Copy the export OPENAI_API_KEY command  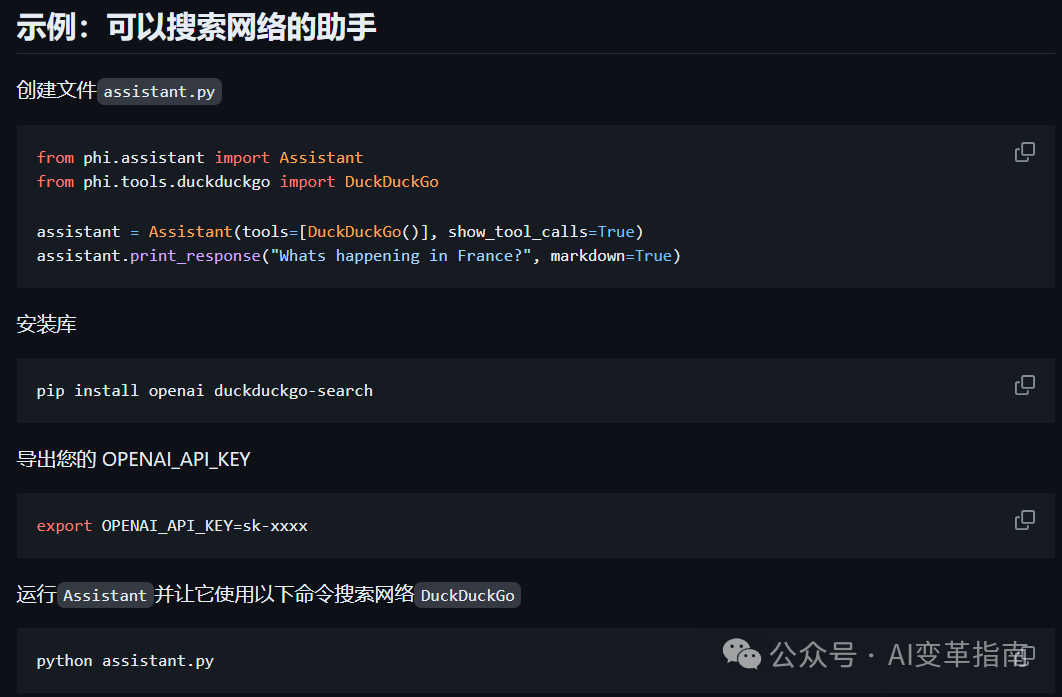tap(1025, 520)
